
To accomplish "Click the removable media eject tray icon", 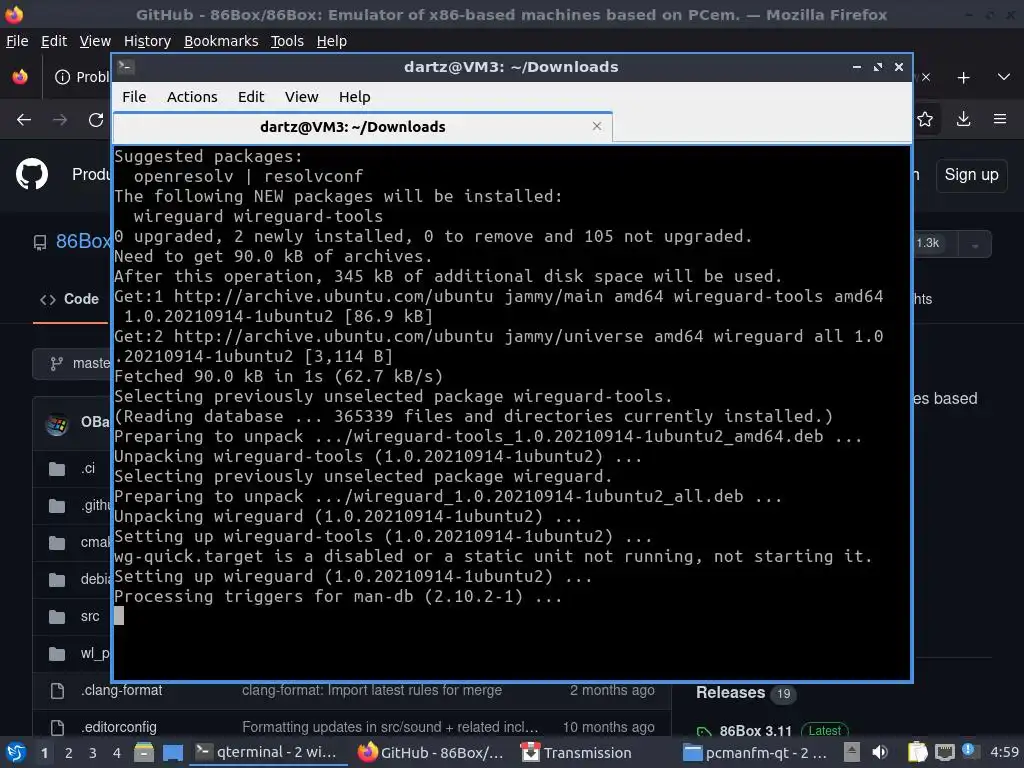I will click(x=852, y=752).
